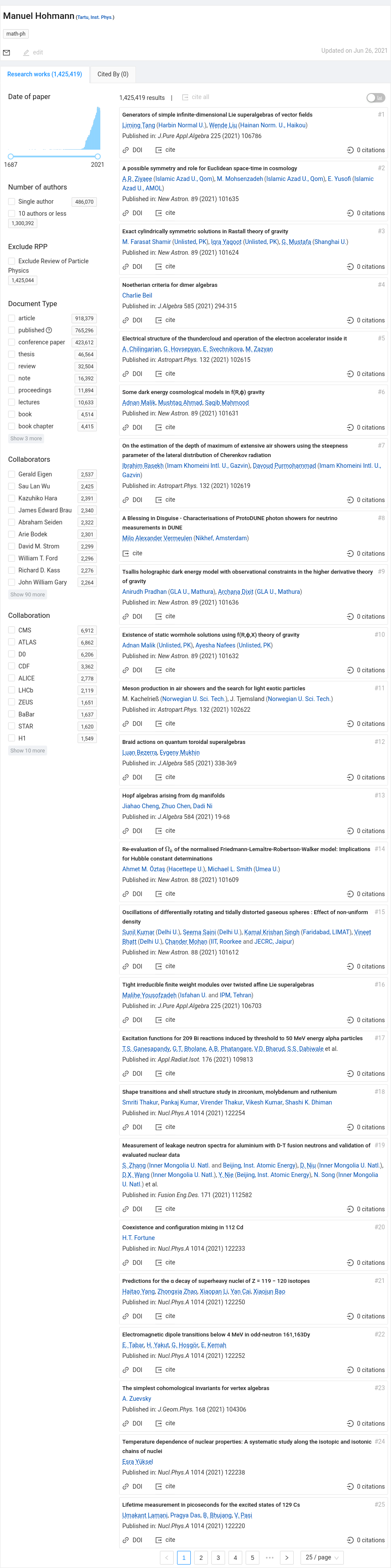This screenshot has width=391, height=1568.
Task: Click the envelope email icon under author name
Action: tap(7, 53)
